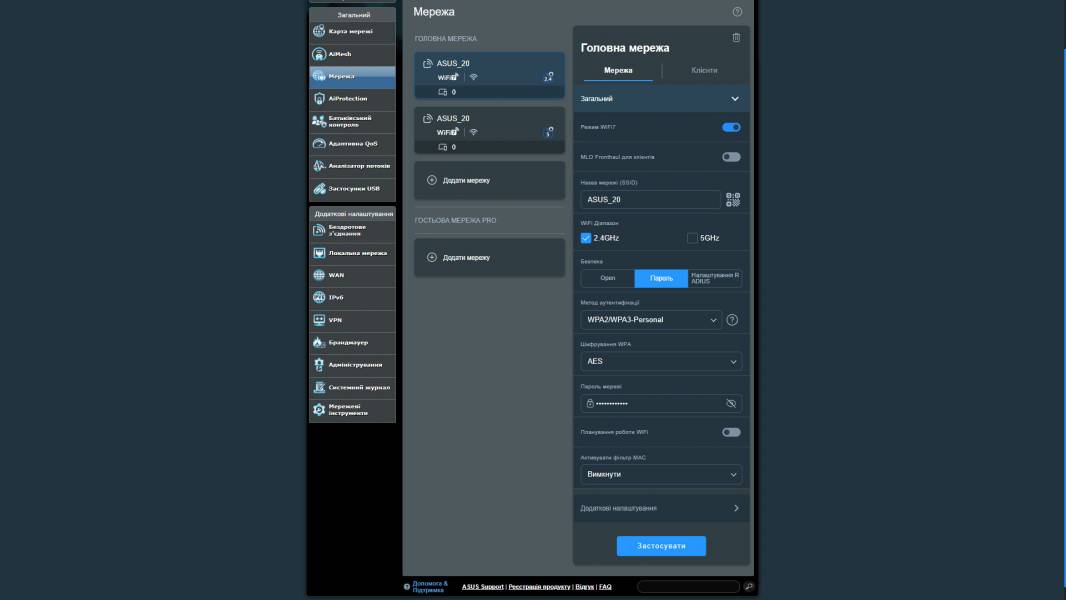Click the QR code icon beside SSID field

click(x=733, y=200)
